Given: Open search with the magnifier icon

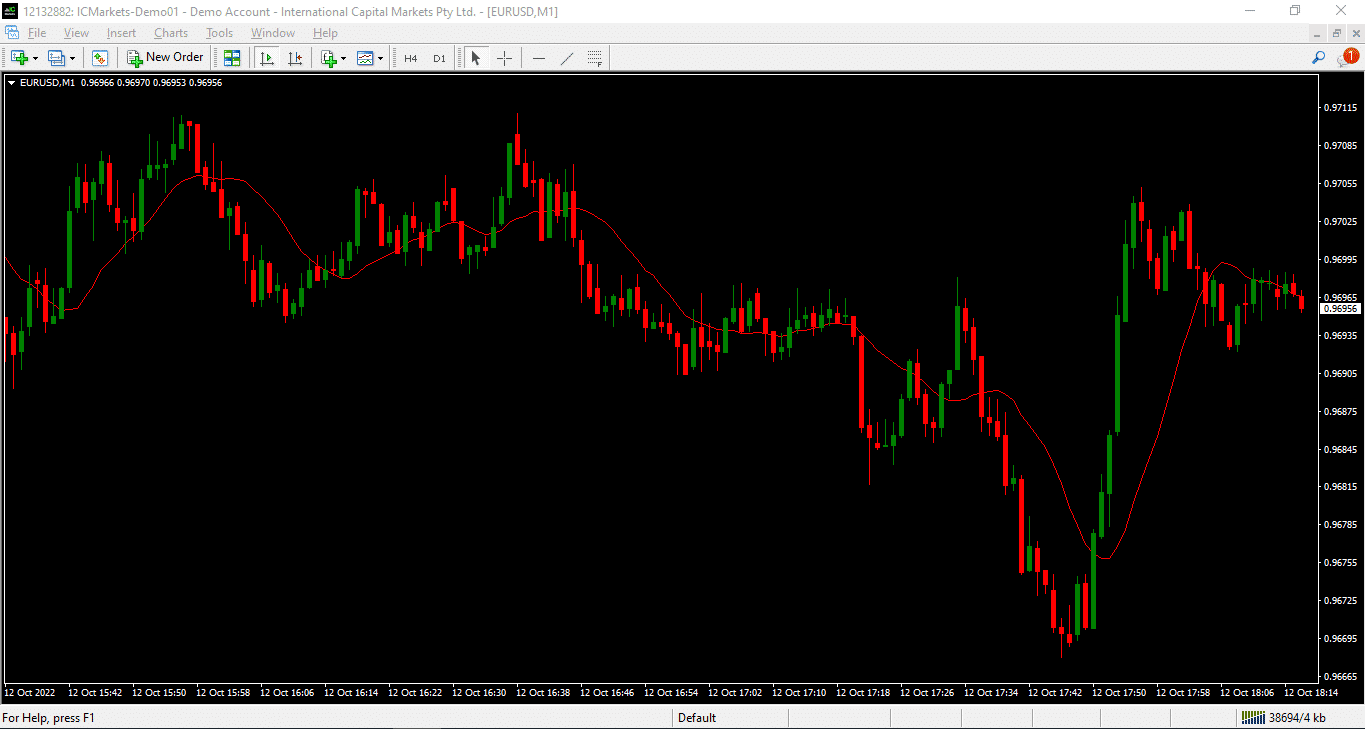Looking at the screenshot, I should pyautogui.click(x=1319, y=58).
